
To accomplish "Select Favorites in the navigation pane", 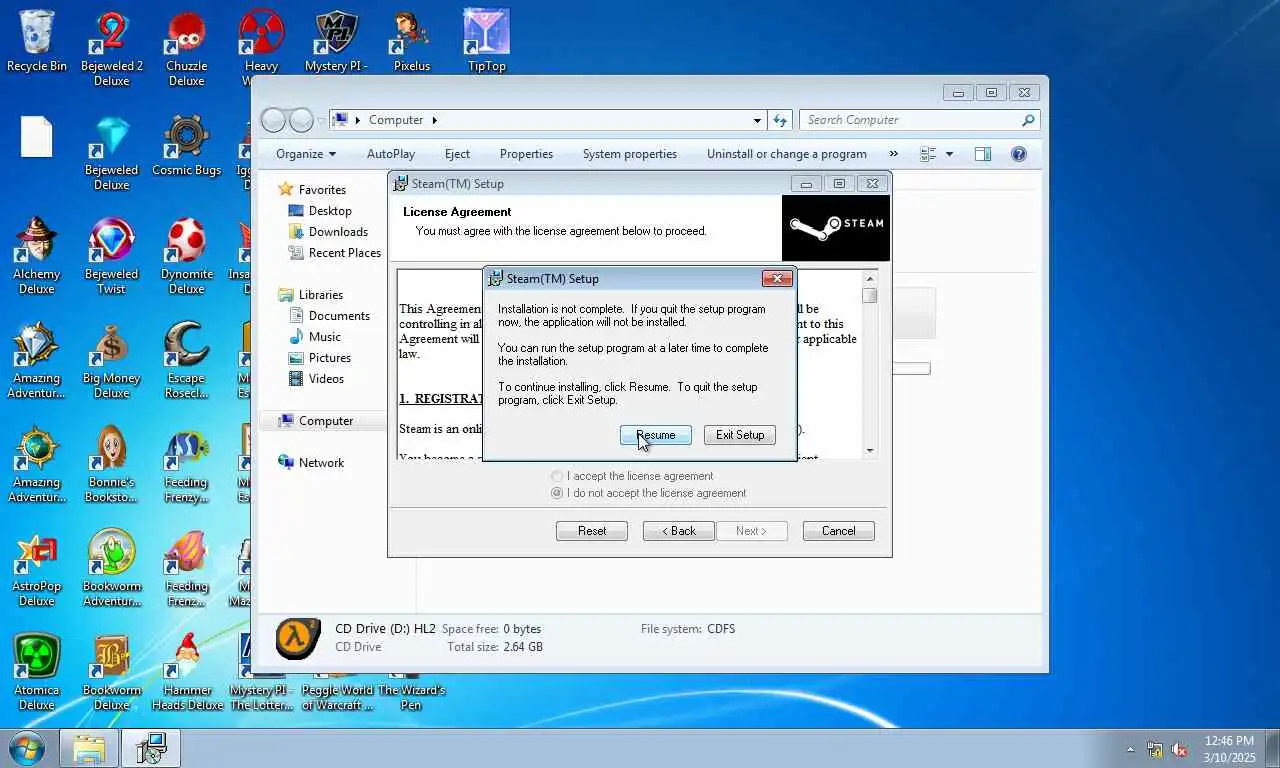I will pos(312,190).
